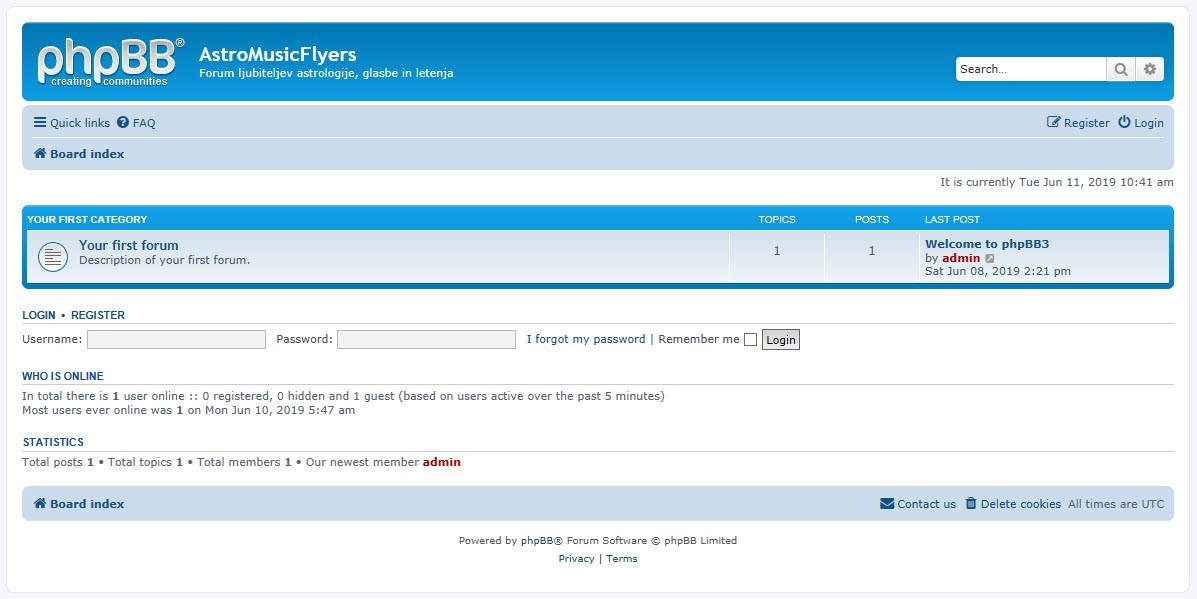Click the search magnifier icon button

tap(1121, 69)
